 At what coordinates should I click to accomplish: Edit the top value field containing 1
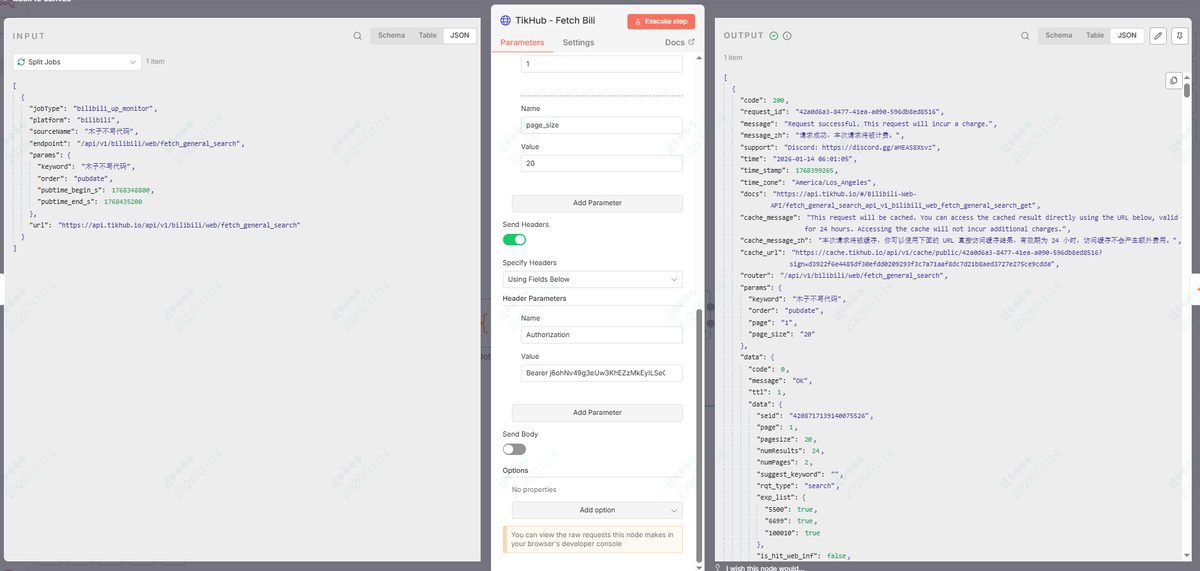pyautogui.click(x=602, y=64)
